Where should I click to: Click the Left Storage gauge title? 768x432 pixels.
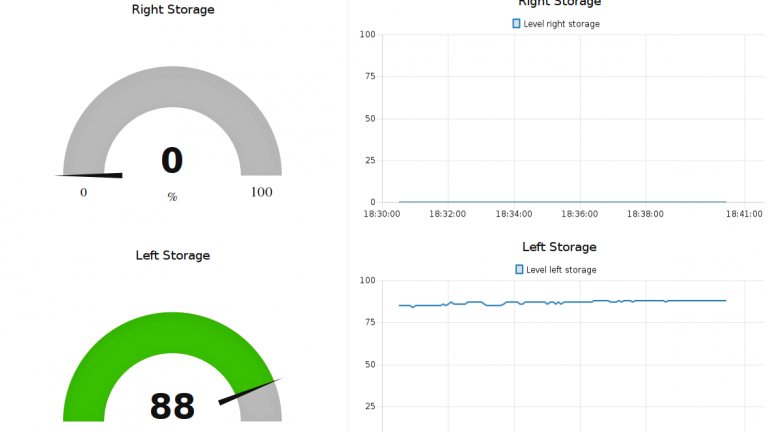[173, 255]
